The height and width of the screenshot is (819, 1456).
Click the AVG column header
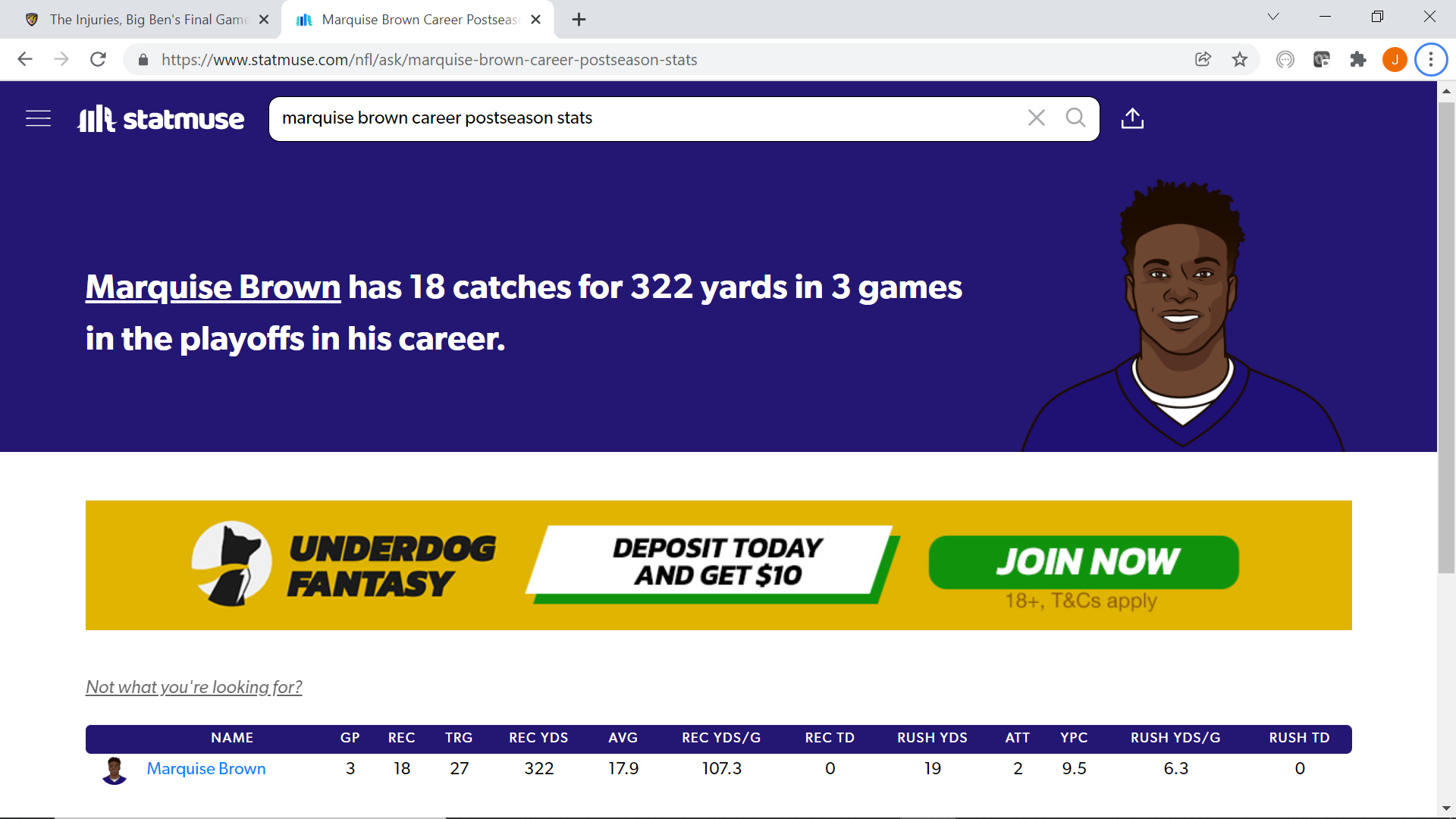click(623, 738)
